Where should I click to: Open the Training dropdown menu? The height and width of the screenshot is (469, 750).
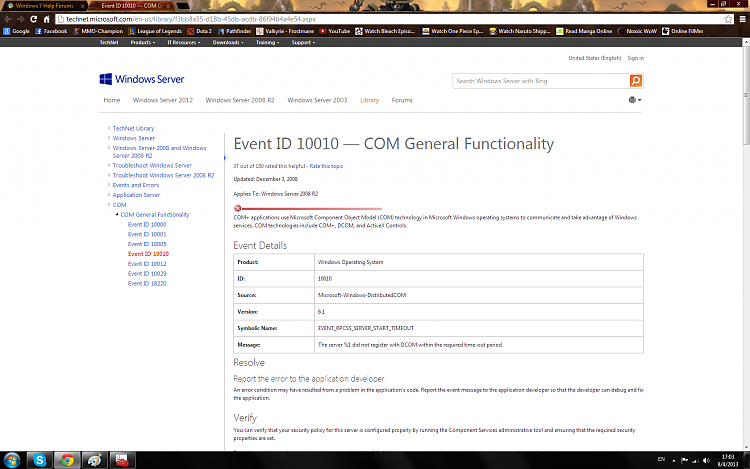click(x=267, y=43)
